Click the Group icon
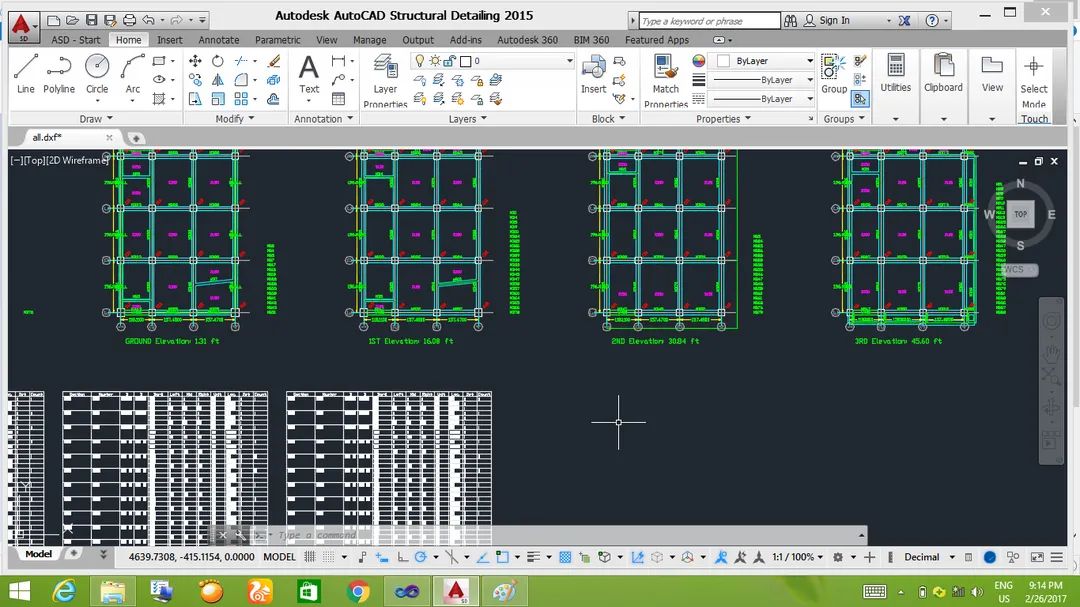The image size is (1080, 607). 833,74
